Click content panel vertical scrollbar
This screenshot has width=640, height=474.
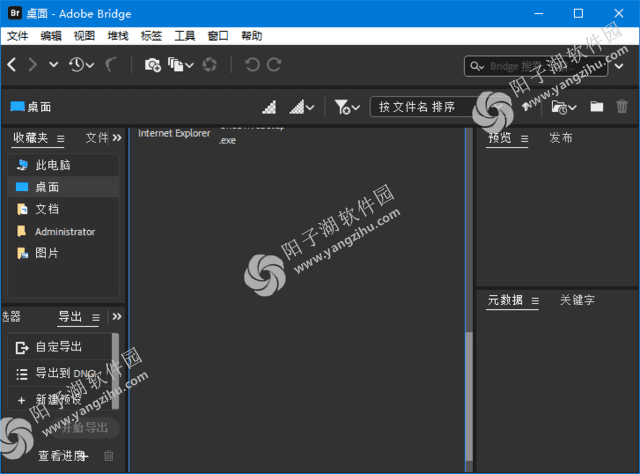pos(469,396)
